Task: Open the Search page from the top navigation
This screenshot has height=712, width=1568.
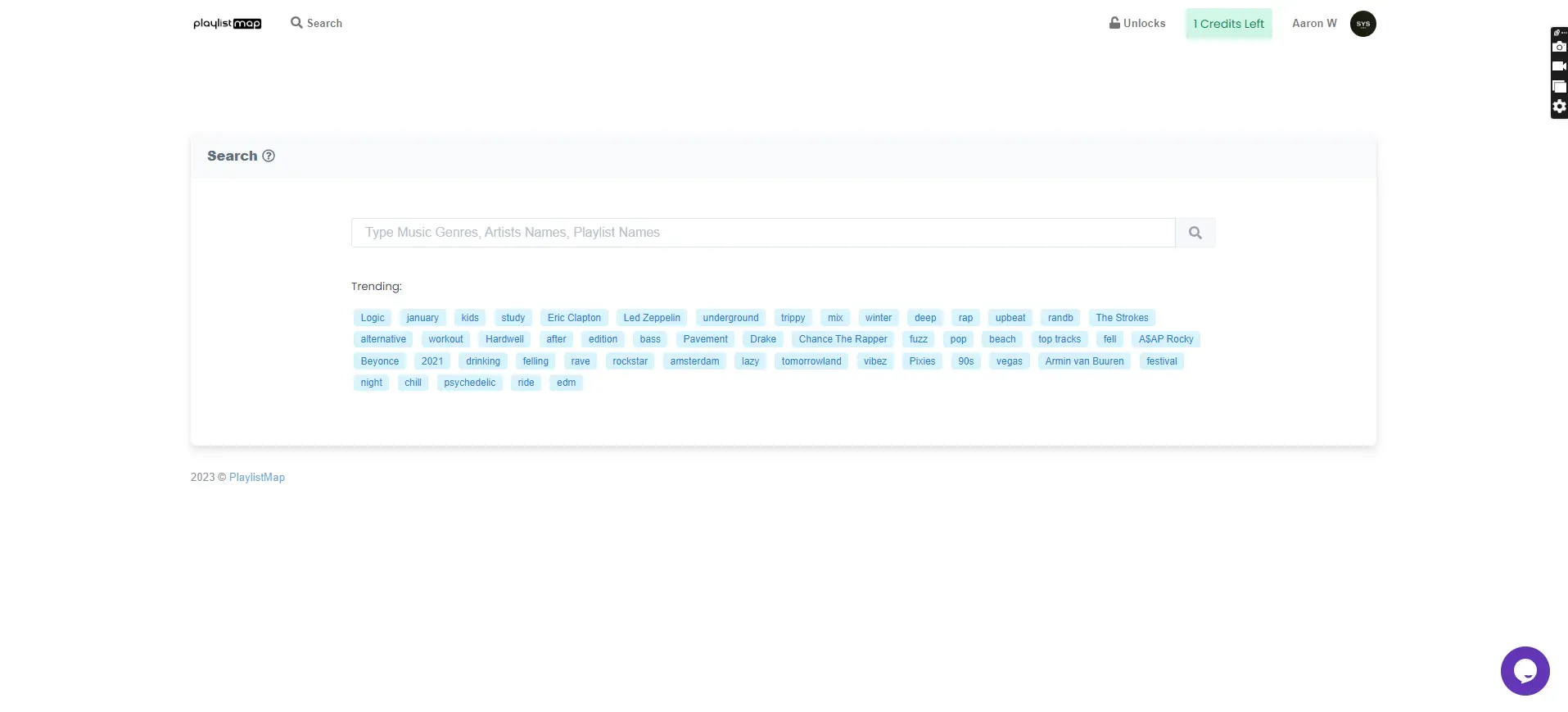Action: (x=317, y=23)
